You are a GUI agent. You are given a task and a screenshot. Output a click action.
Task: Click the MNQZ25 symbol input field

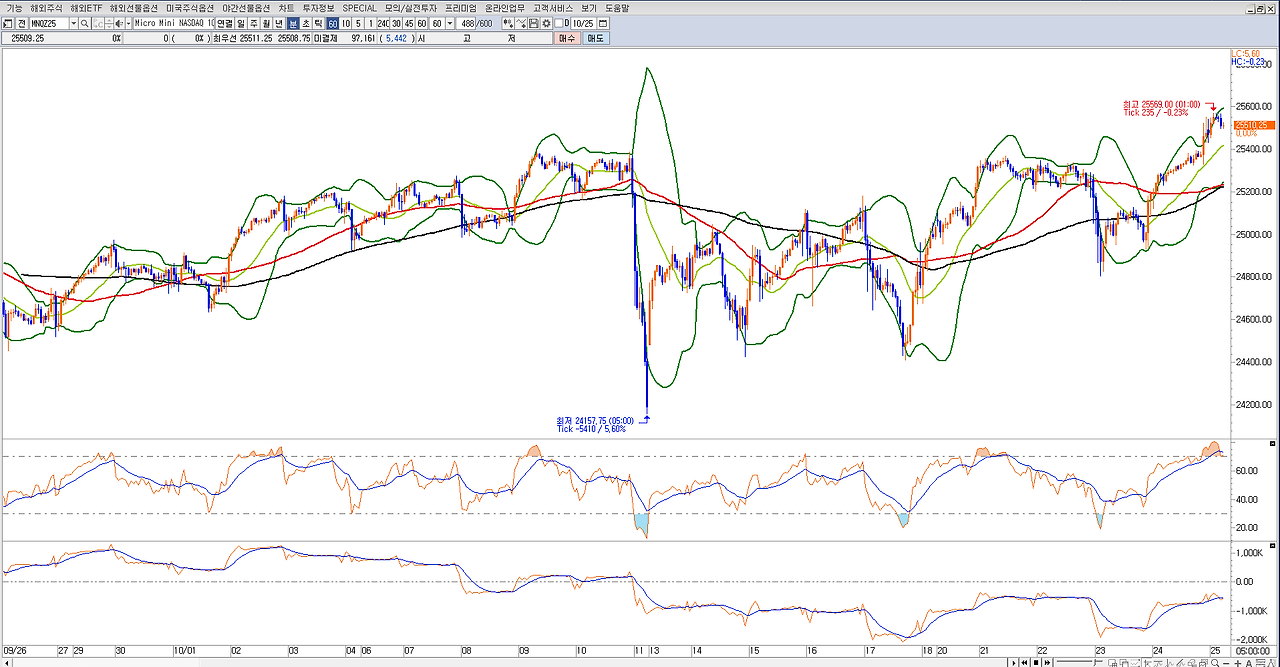tap(50, 23)
